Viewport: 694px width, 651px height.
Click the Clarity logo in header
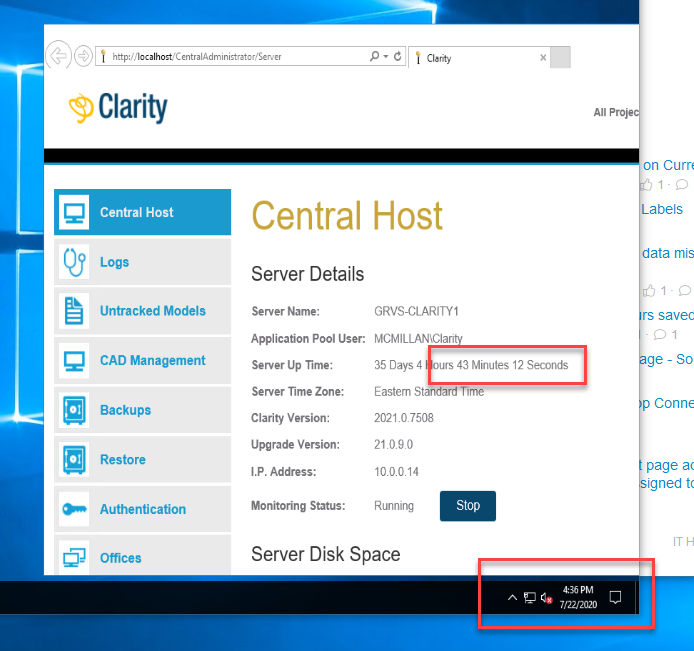[x=118, y=108]
